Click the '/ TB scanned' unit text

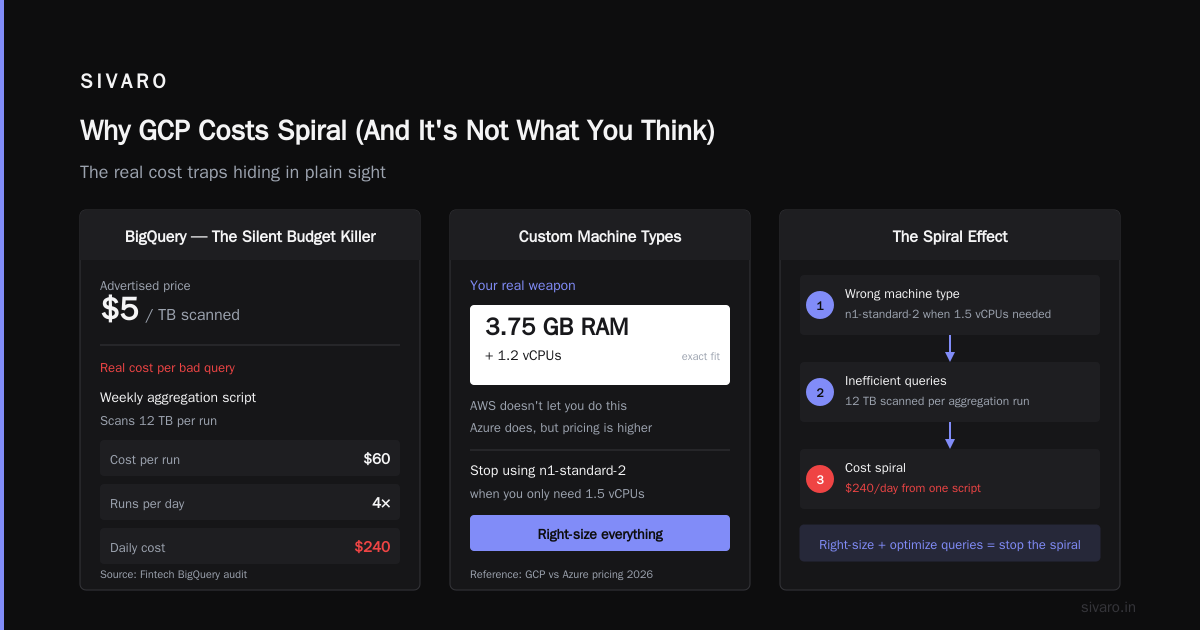[193, 315]
